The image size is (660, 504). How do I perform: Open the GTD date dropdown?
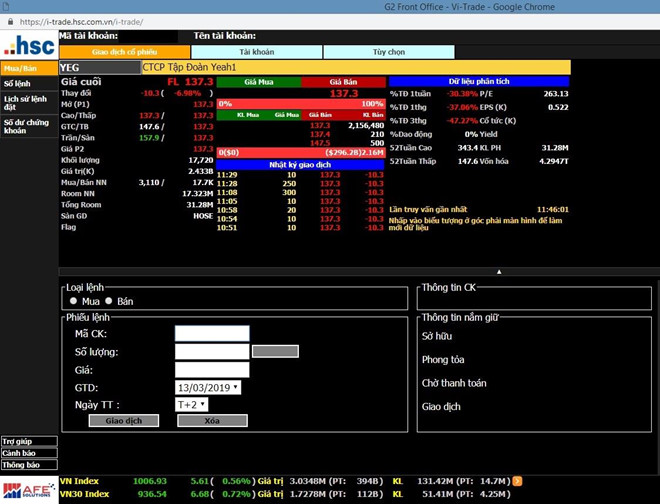(208, 387)
